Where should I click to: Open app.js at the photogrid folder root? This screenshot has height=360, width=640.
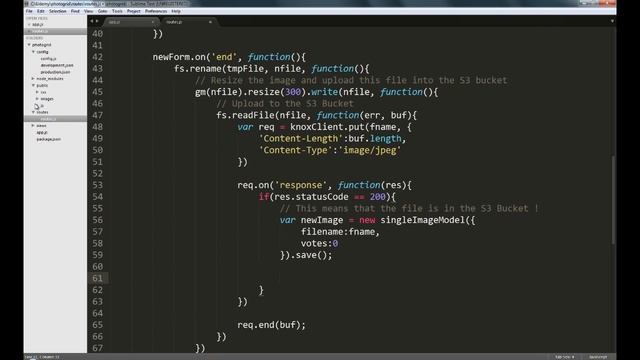click(42, 133)
